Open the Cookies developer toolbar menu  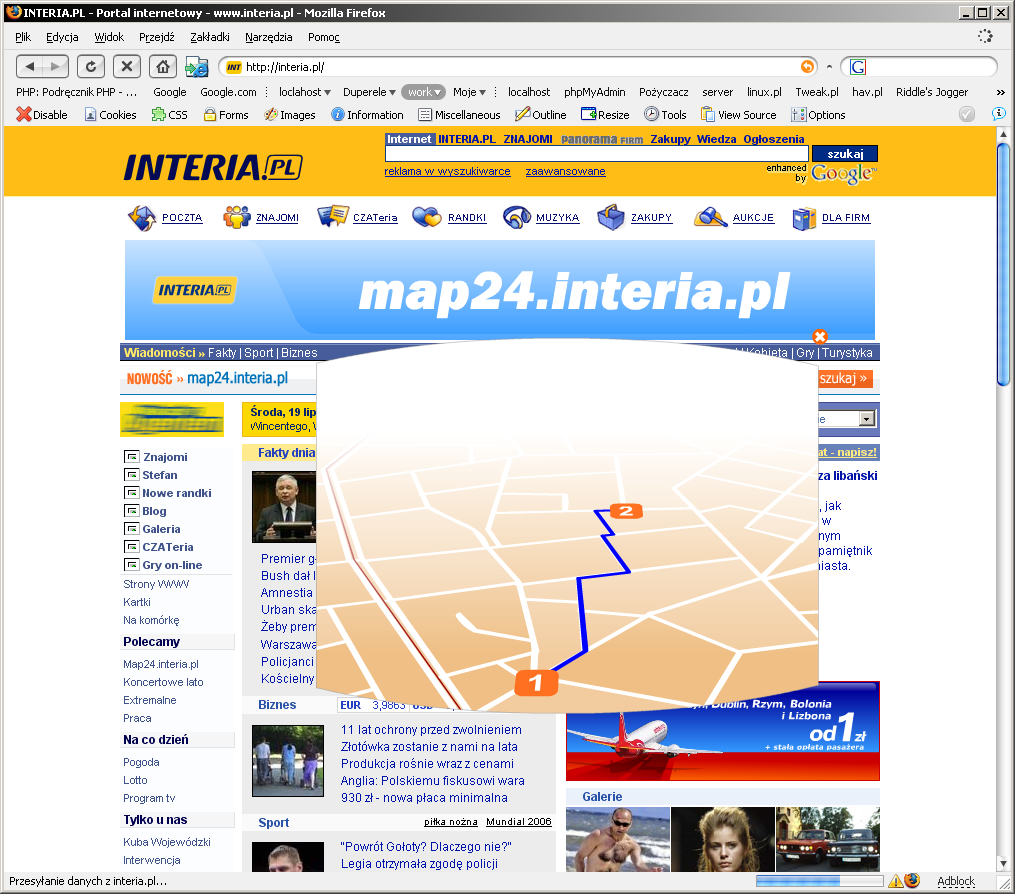click(x=110, y=115)
